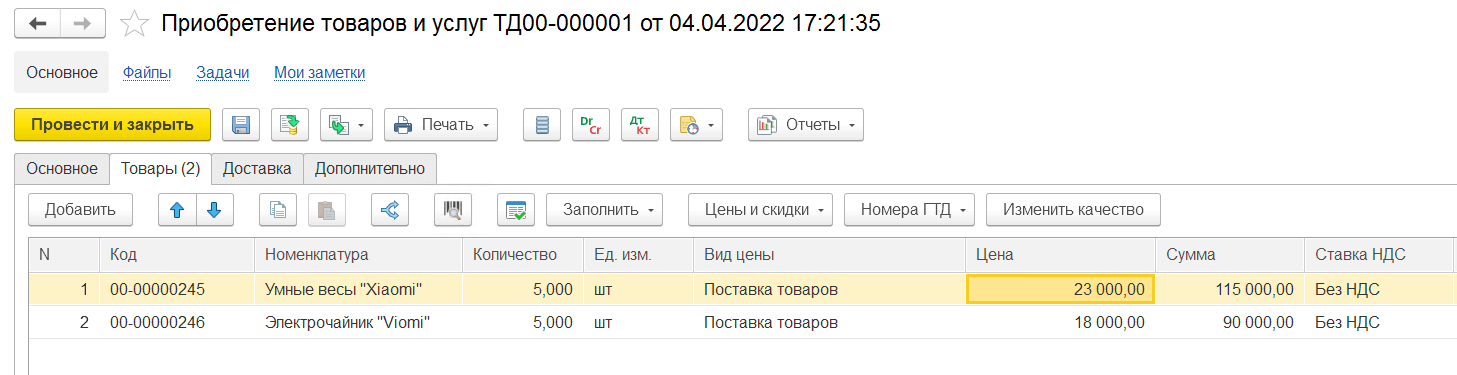The height and width of the screenshot is (375, 1457).
Task: Open the Файлы link
Action: tap(147, 73)
